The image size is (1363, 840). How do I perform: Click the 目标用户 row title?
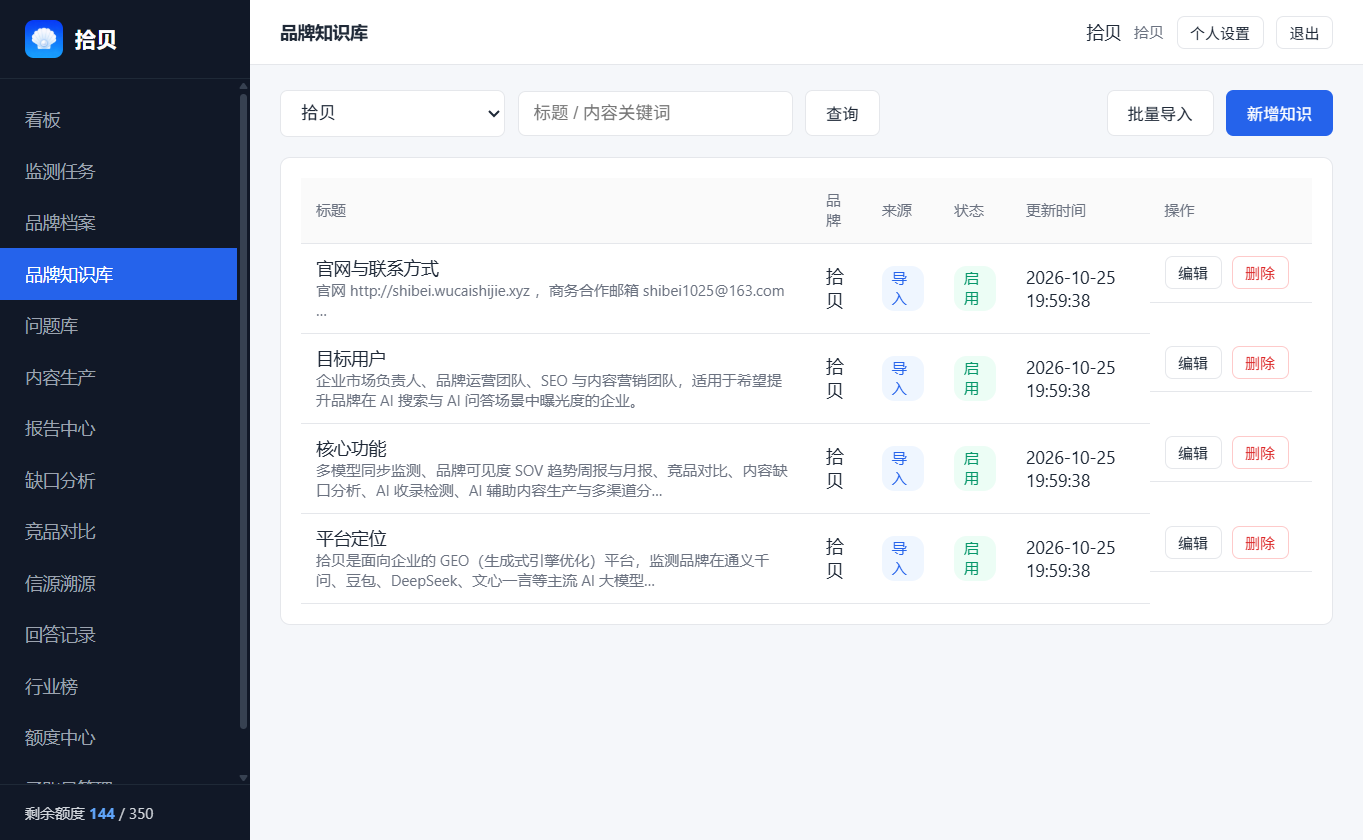coord(351,359)
